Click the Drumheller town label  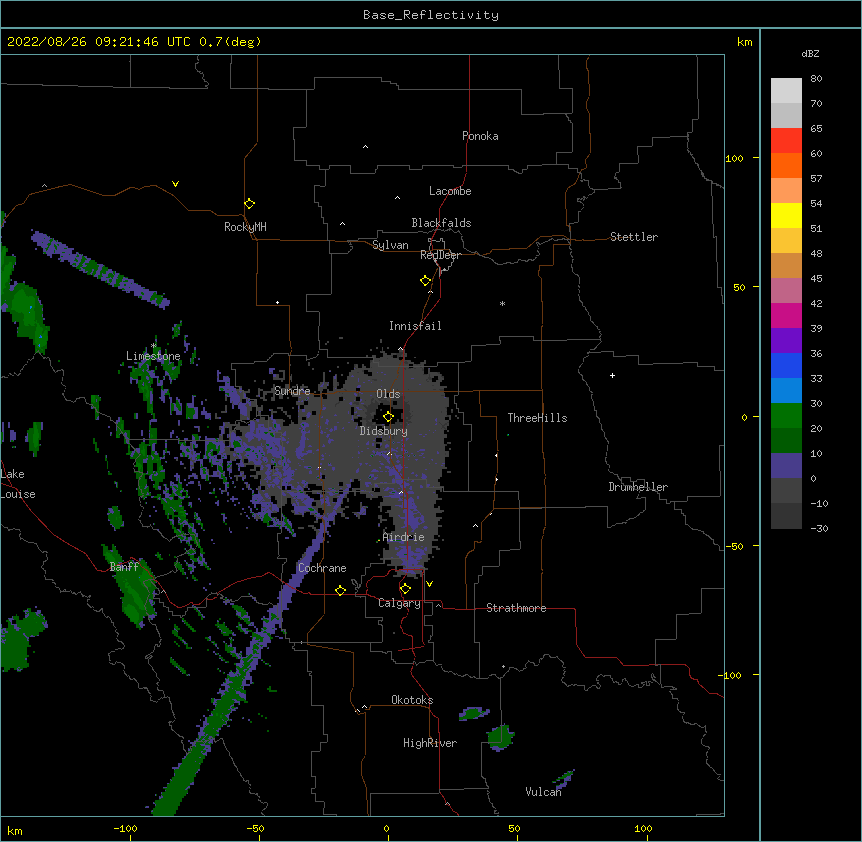tap(638, 487)
